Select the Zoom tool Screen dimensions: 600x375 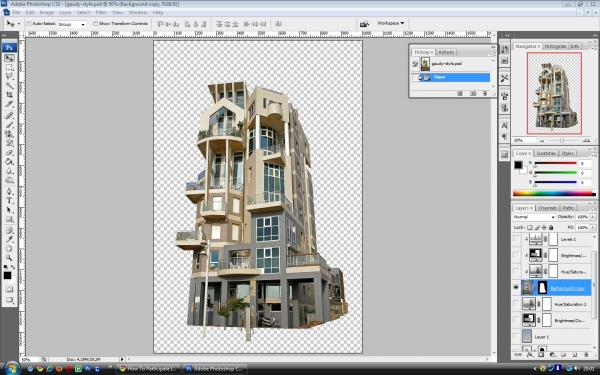pyautogui.click(x=9, y=258)
